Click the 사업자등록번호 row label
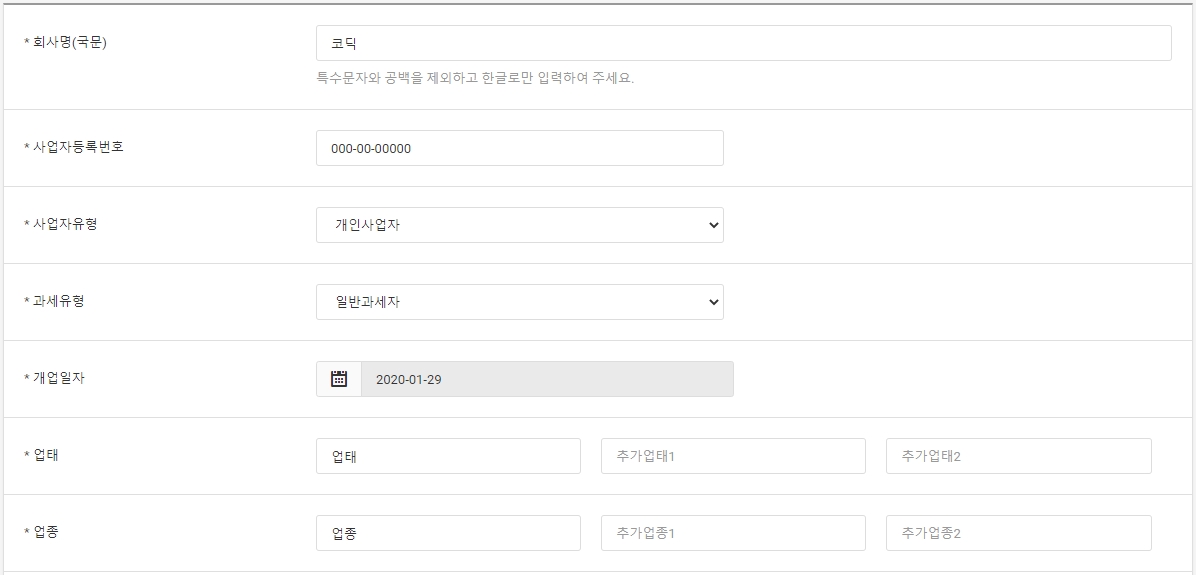Image resolution: width=1196 pixels, height=575 pixels. (x=74, y=146)
